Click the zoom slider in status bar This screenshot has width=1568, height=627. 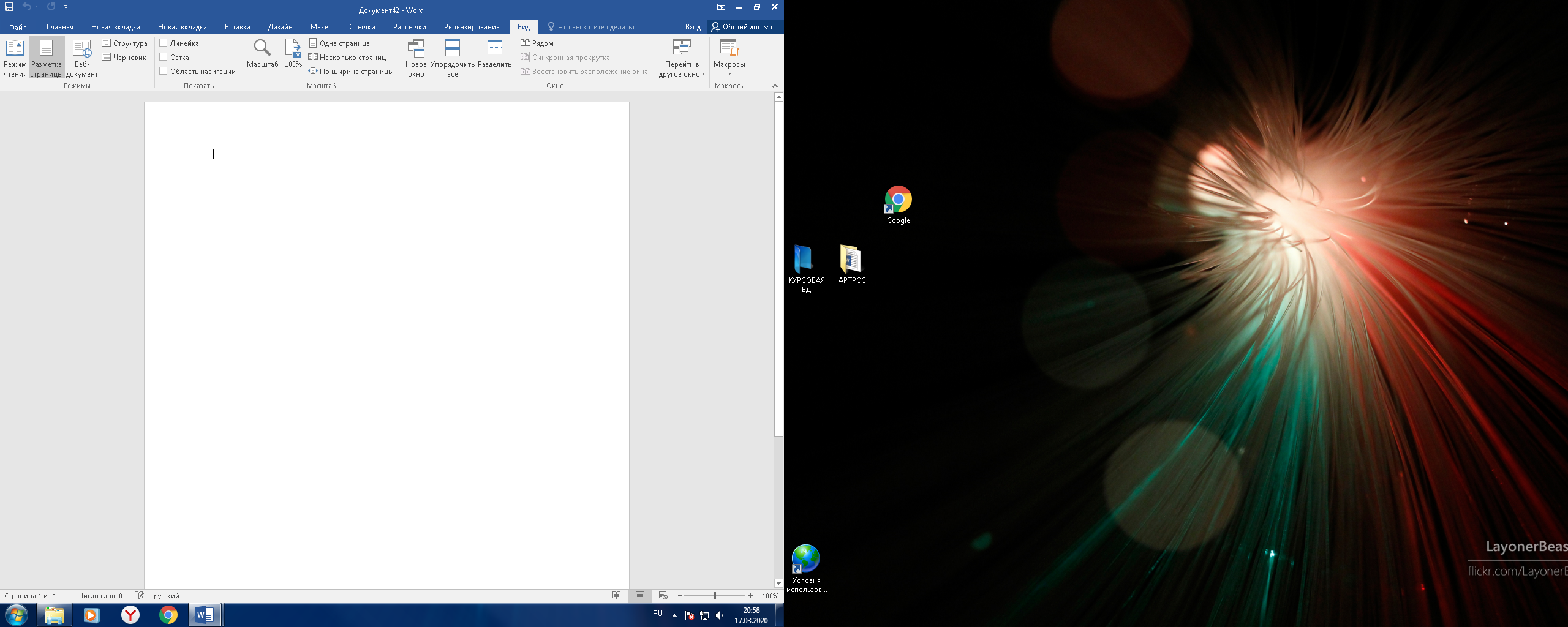(714, 596)
